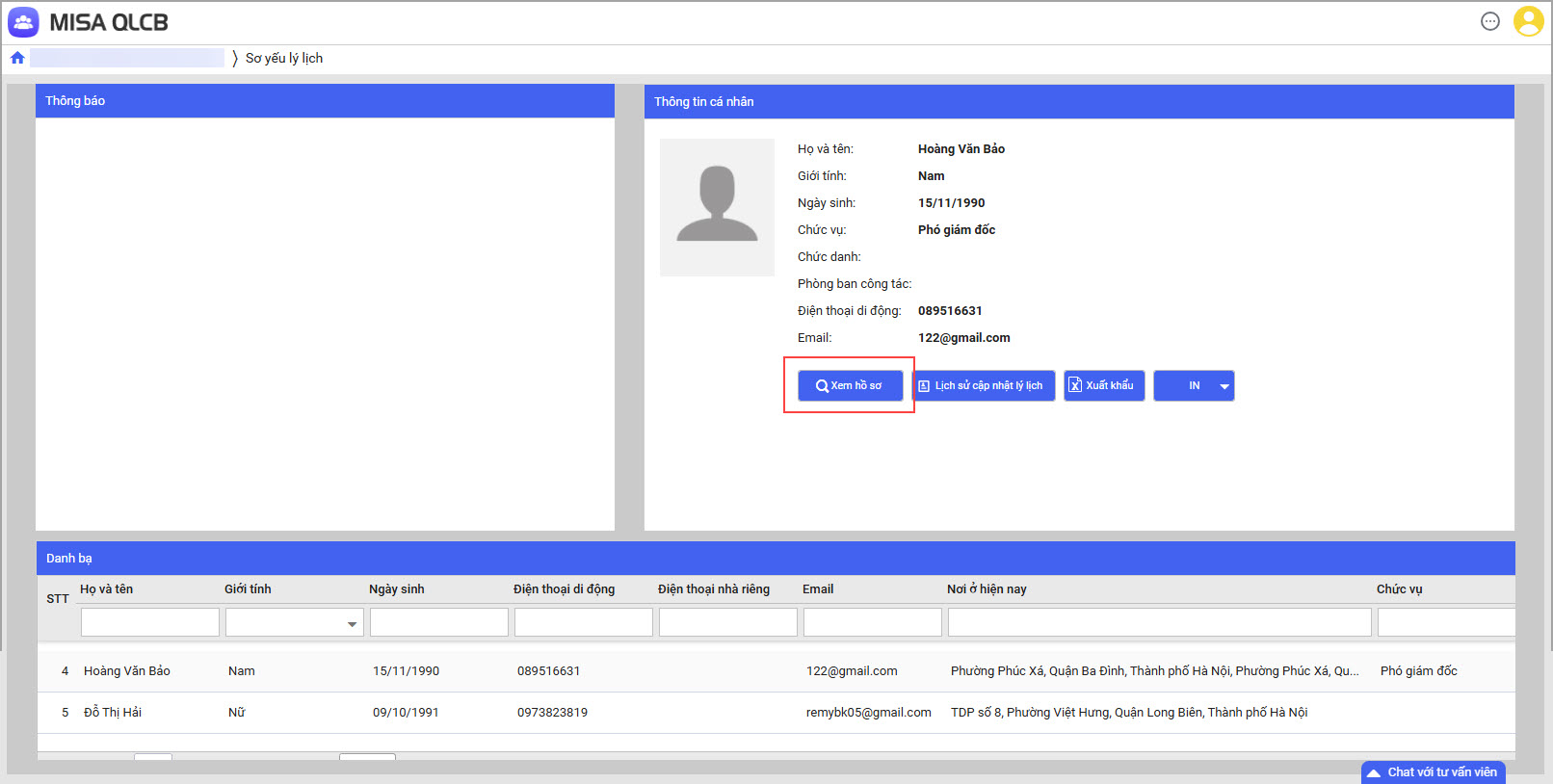Click the Điện thoại di động filter field
The height and width of the screenshot is (784, 1553).
(583, 622)
